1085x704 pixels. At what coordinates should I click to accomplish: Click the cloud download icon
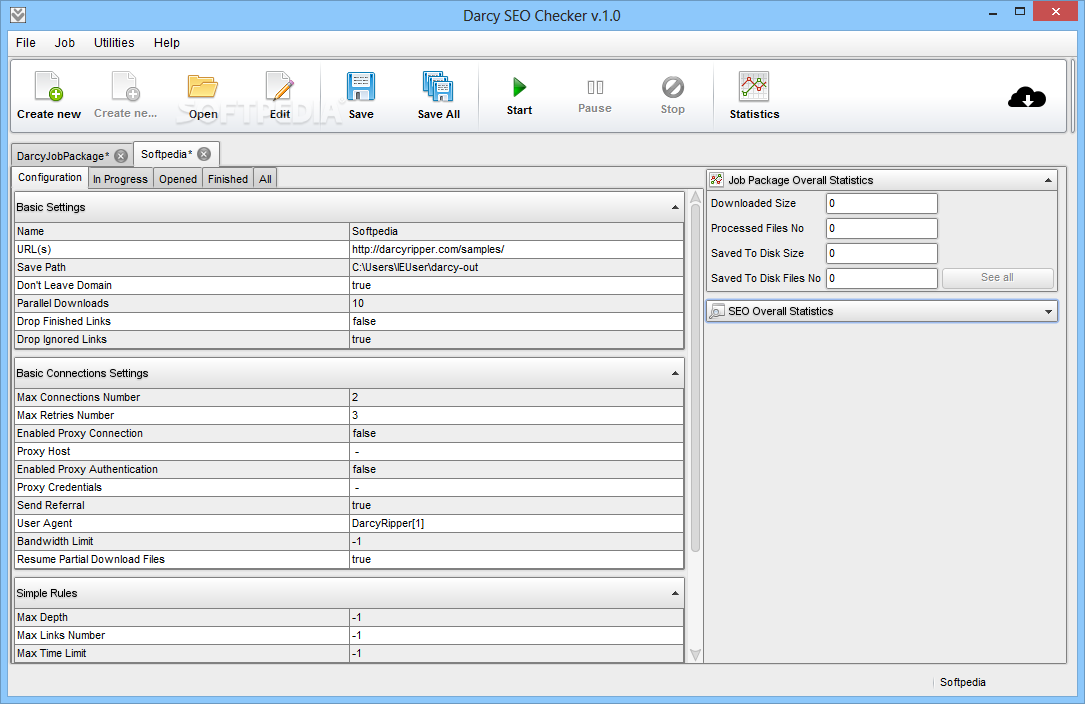coord(1027,97)
